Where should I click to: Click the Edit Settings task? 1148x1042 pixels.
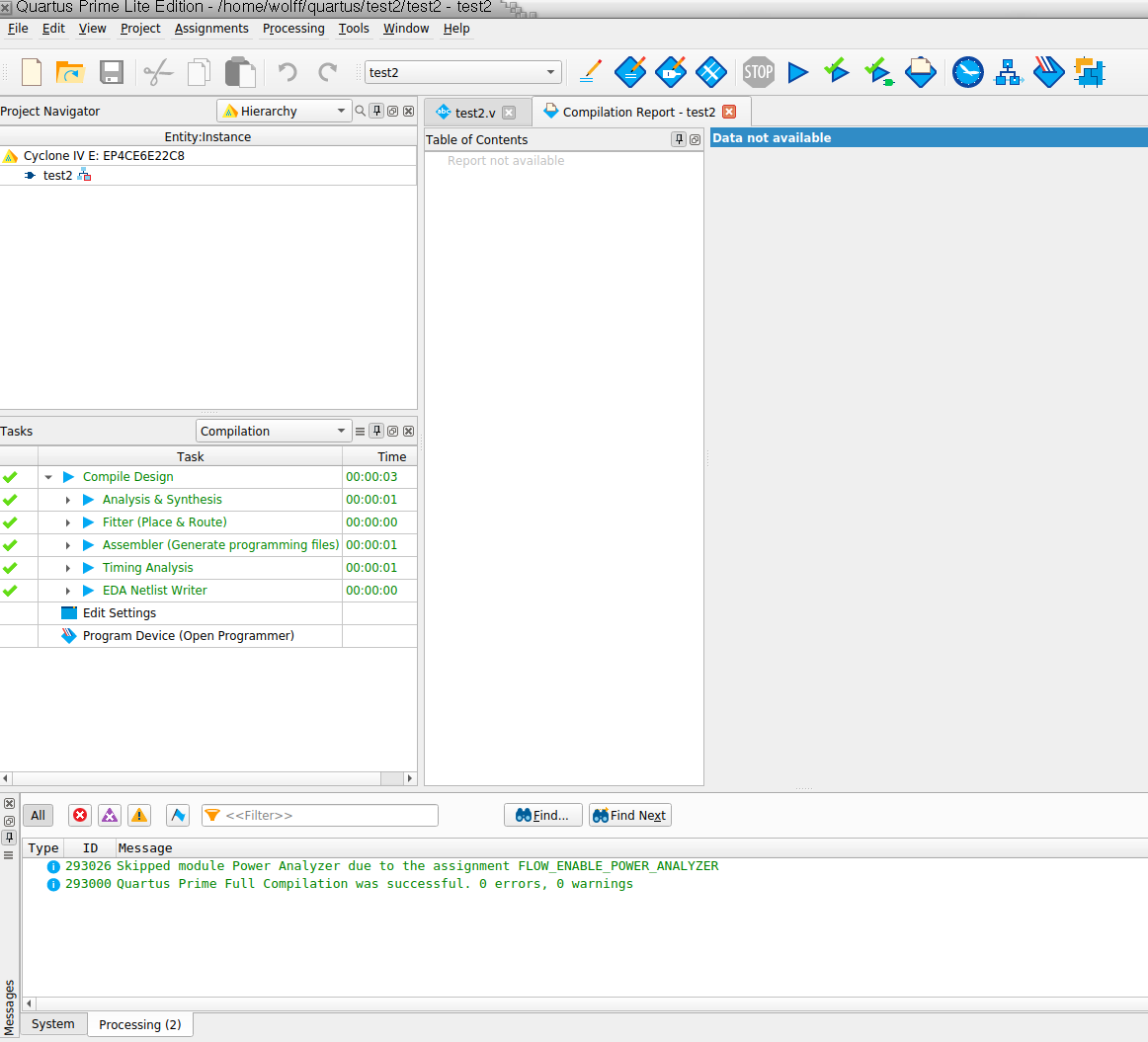click(x=120, y=613)
